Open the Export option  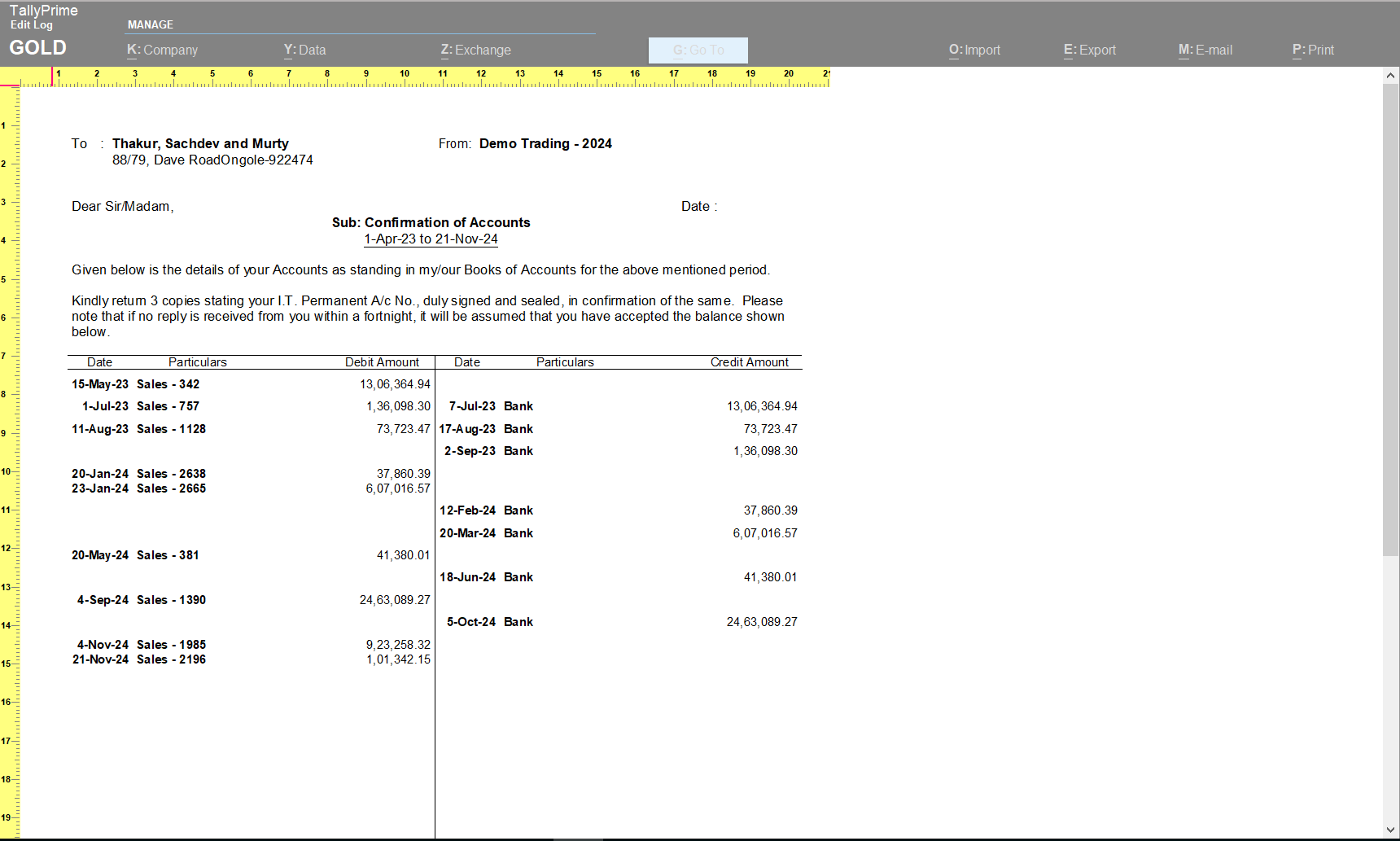click(1089, 50)
